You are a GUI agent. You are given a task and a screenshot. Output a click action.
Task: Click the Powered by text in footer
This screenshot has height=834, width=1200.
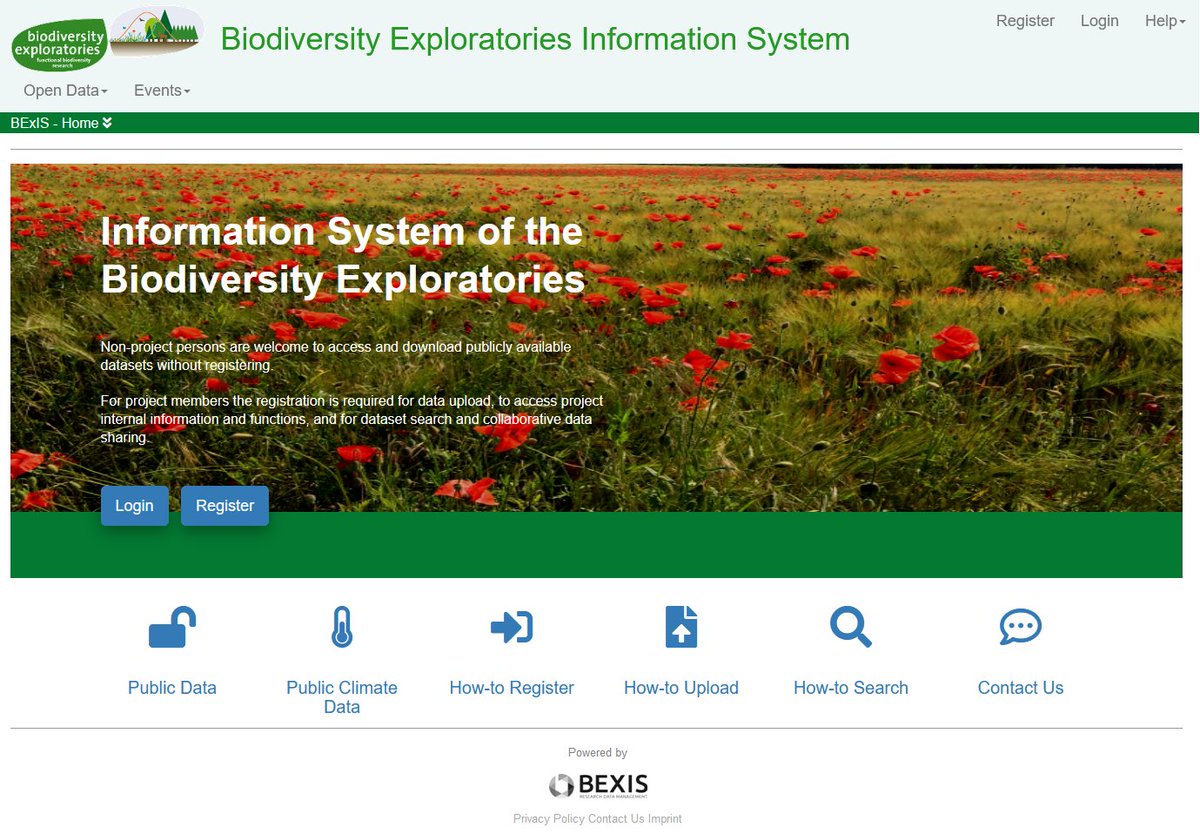click(598, 753)
